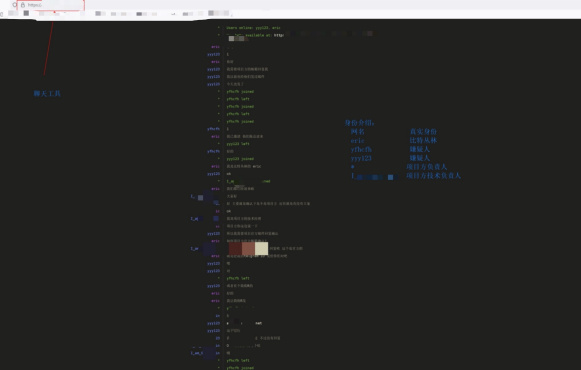581x370 pixels.
Task: Click the round icon left of the padlock
Action: tap(15, 5)
